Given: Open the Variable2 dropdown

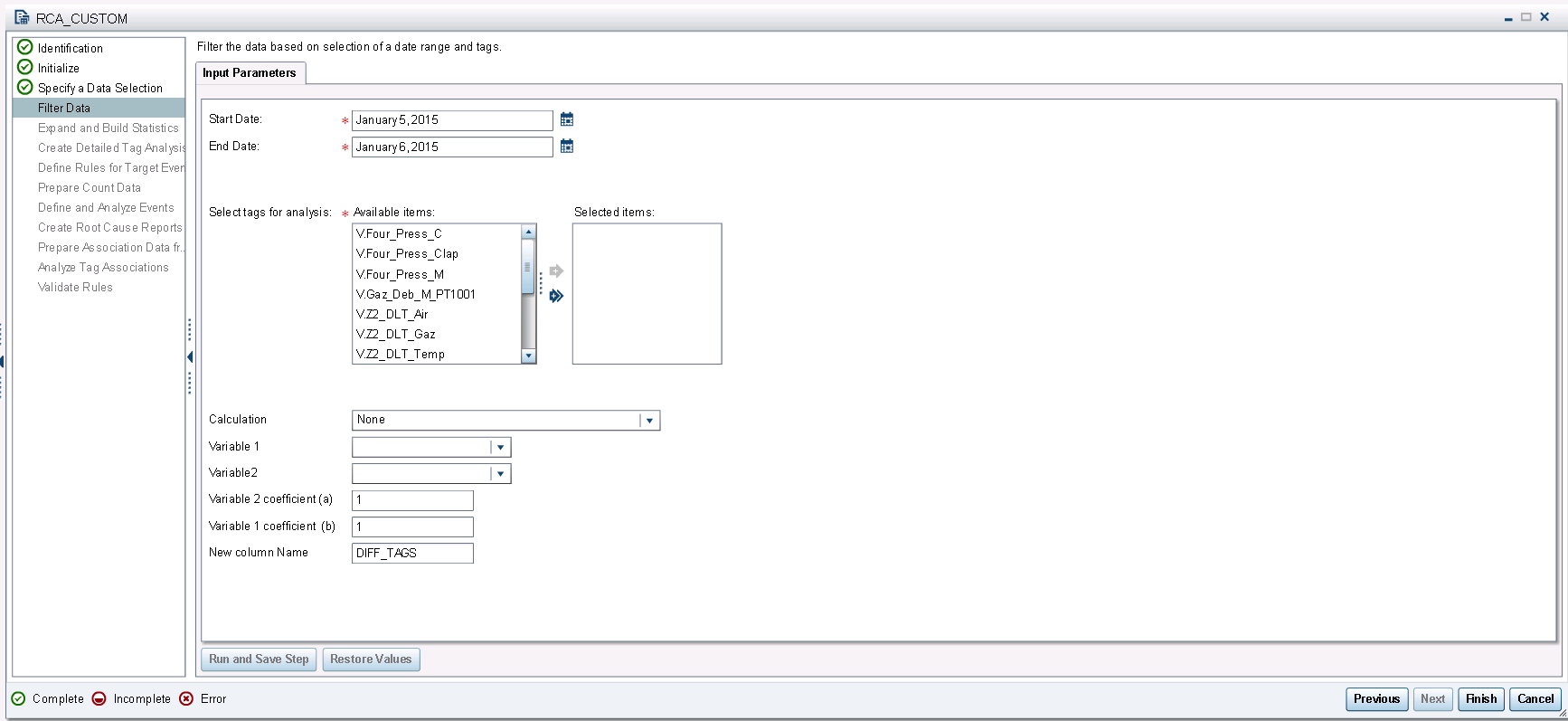Looking at the screenshot, I should pyautogui.click(x=500, y=474).
